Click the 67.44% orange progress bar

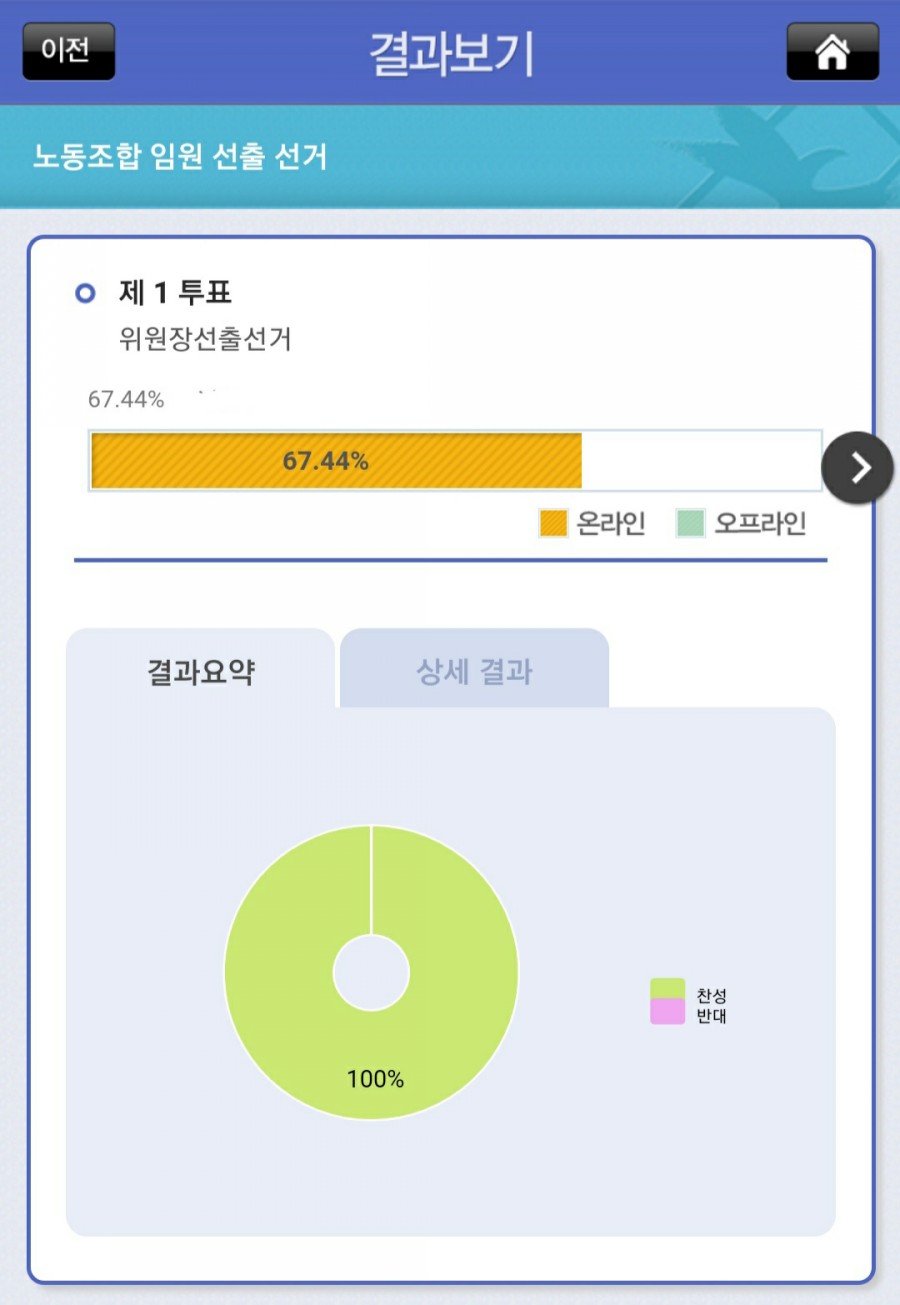pyautogui.click(x=336, y=461)
